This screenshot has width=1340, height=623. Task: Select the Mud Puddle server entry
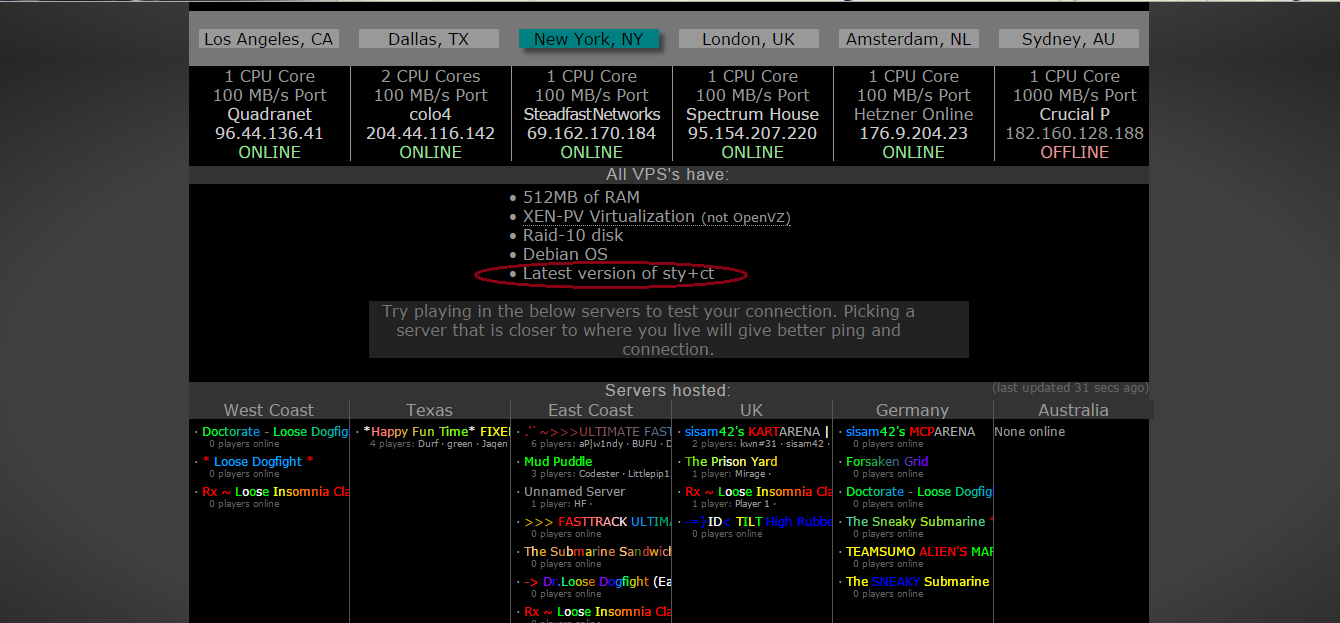[x=558, y=462]
